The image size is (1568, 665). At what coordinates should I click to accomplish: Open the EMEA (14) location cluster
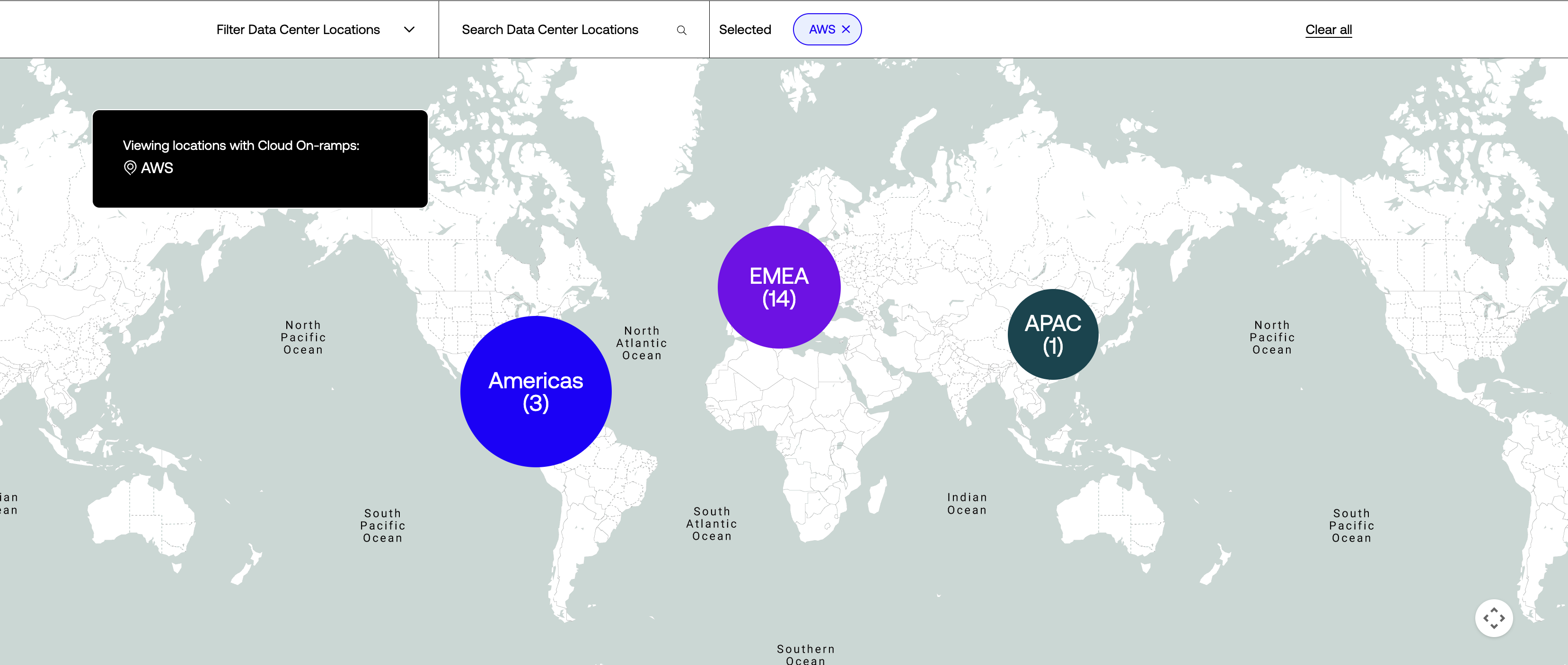tap(779, 287)
